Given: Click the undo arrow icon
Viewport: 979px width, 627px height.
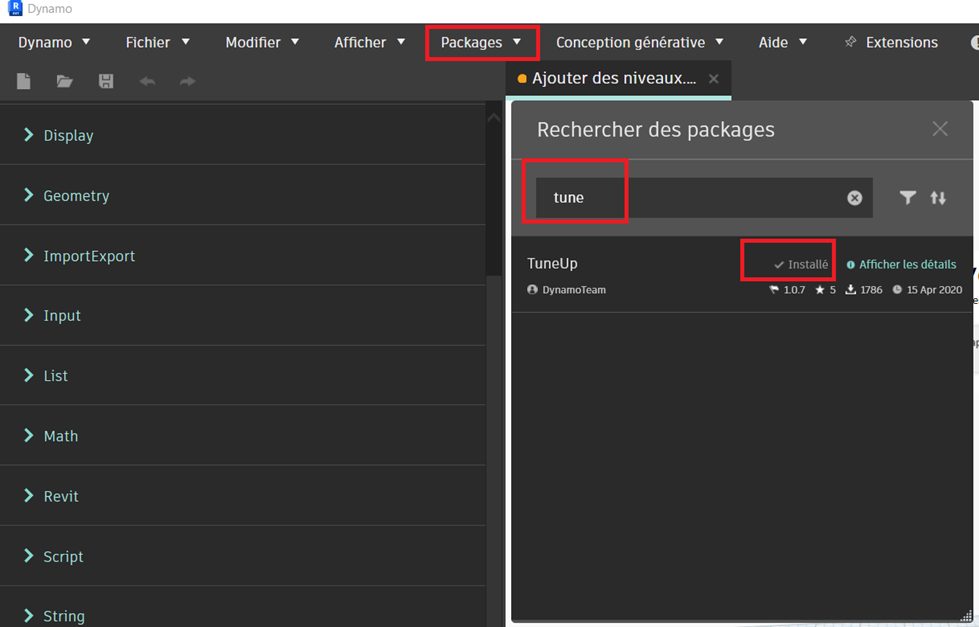Looking at the screenshot, I should pos(147,81).
